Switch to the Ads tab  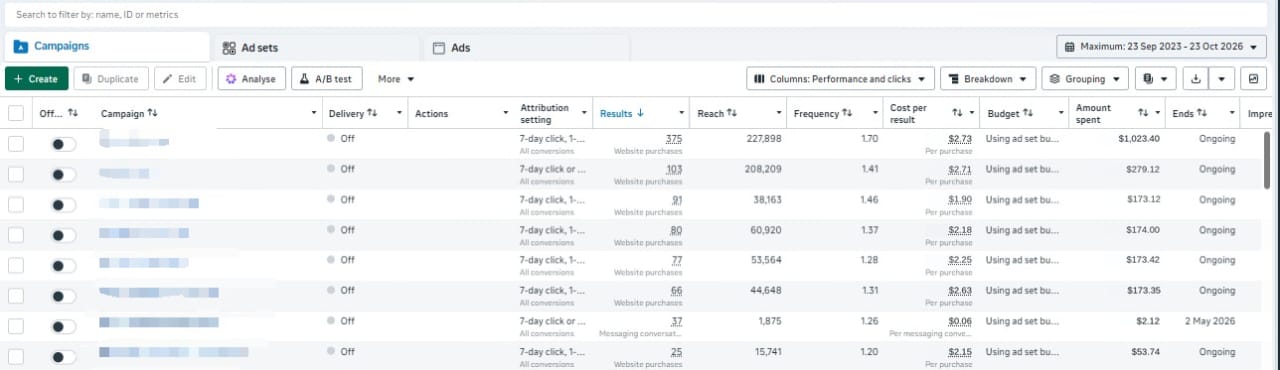coord(527,47)
